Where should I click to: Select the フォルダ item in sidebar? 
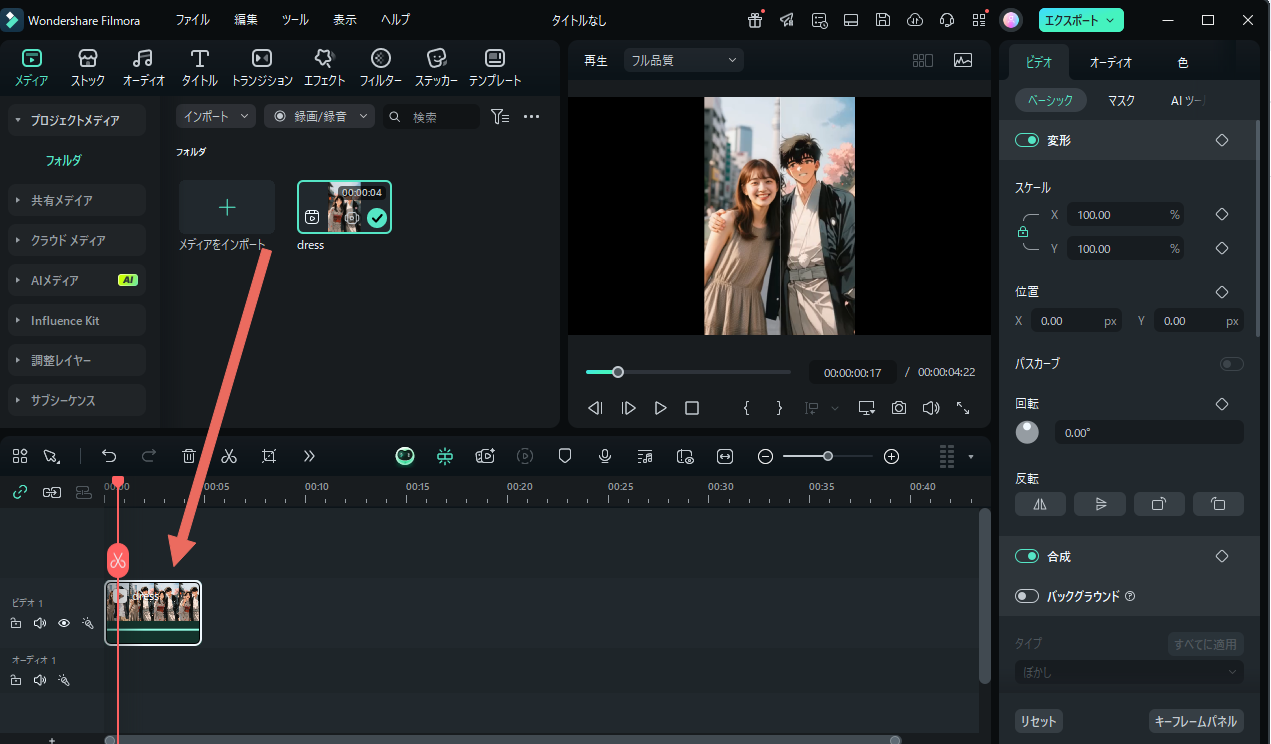[63, 160]
